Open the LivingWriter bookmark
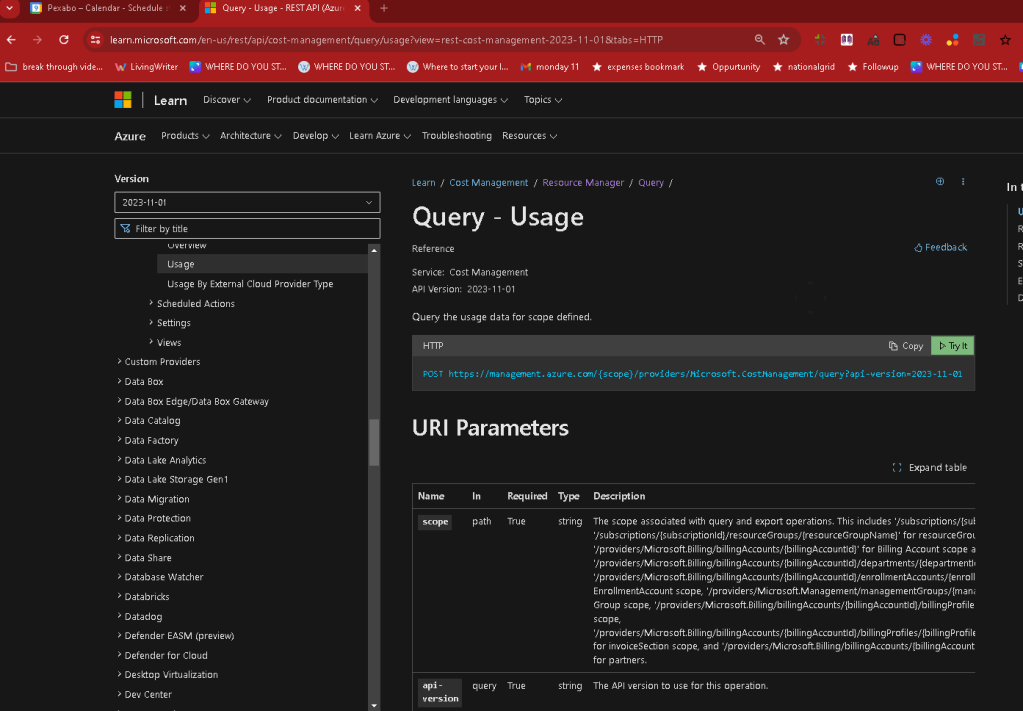Image resolution: width=1023 pixels, height=711 pixels. click(146, 67)
